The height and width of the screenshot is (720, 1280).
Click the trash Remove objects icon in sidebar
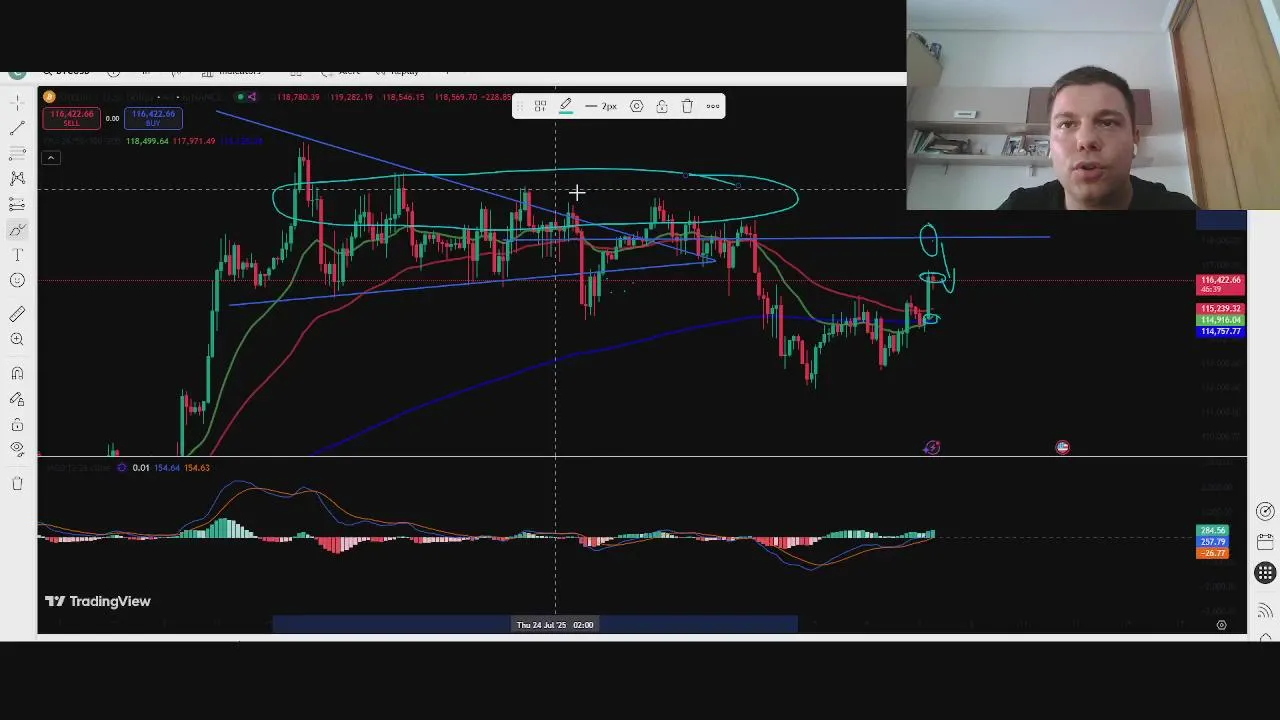17,483
